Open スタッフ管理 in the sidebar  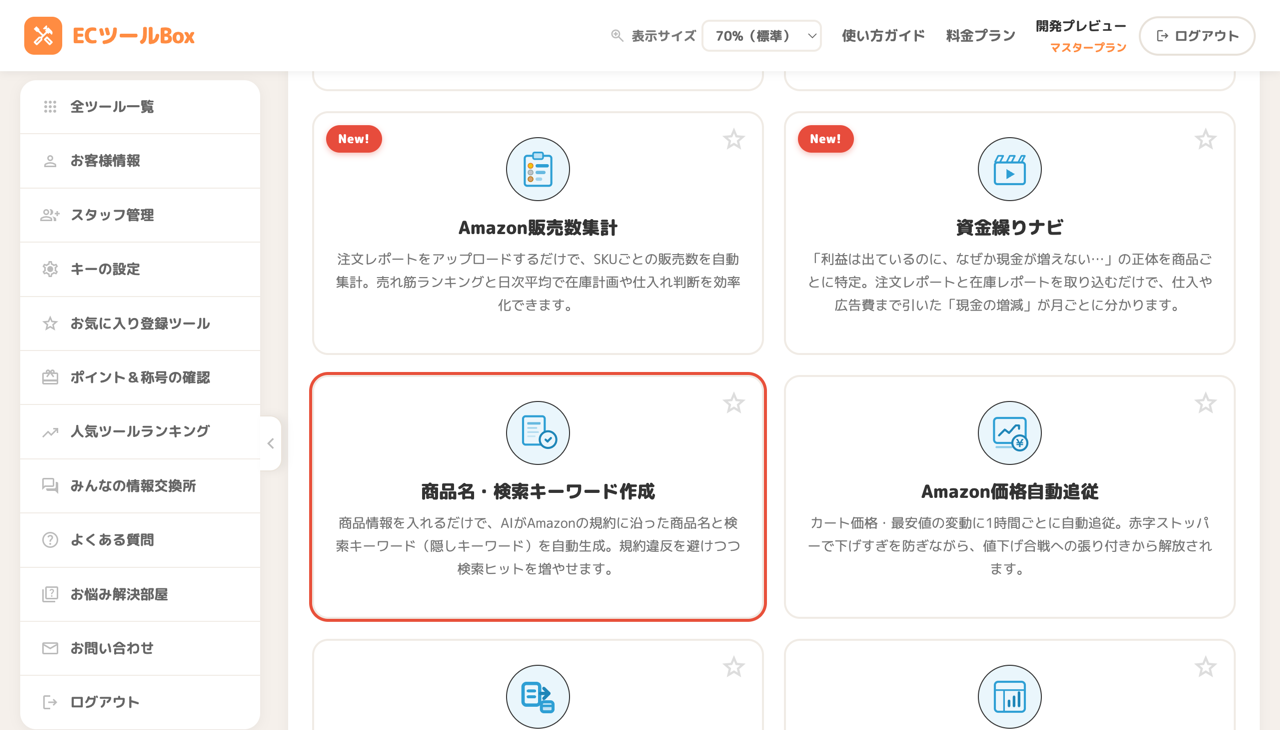pos(140,215)
